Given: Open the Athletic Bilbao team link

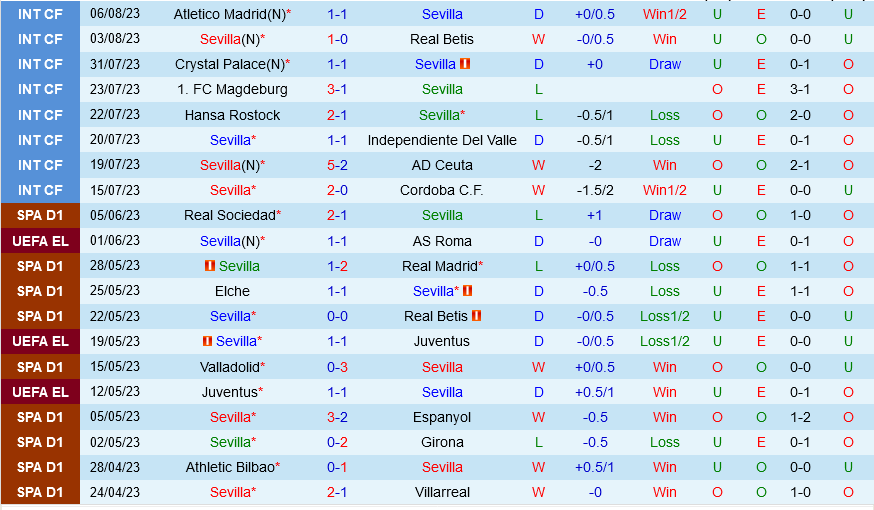Looking at the screenshot, I should [x=230, y=467].
